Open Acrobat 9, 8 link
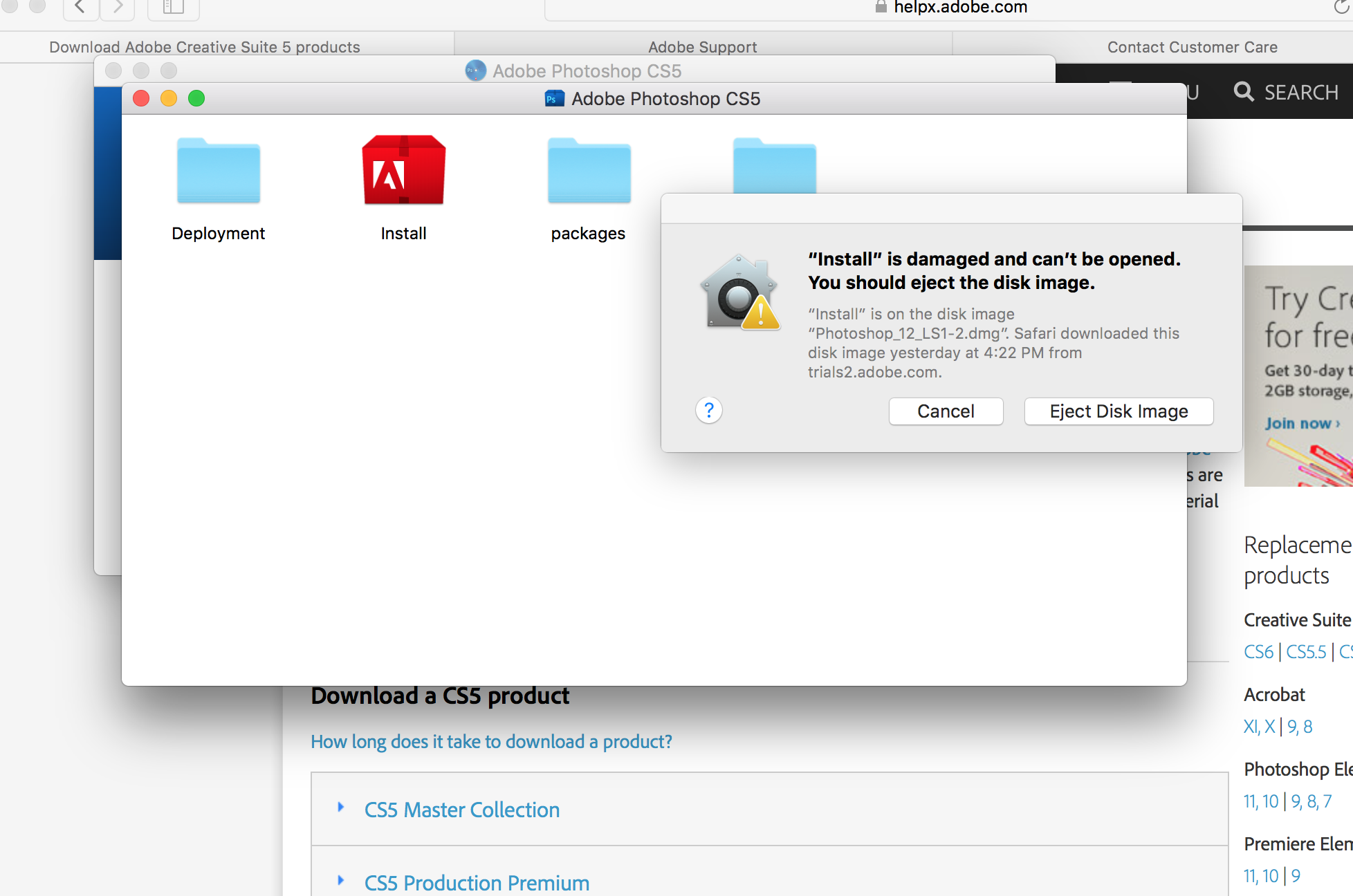 (1300, 727)
